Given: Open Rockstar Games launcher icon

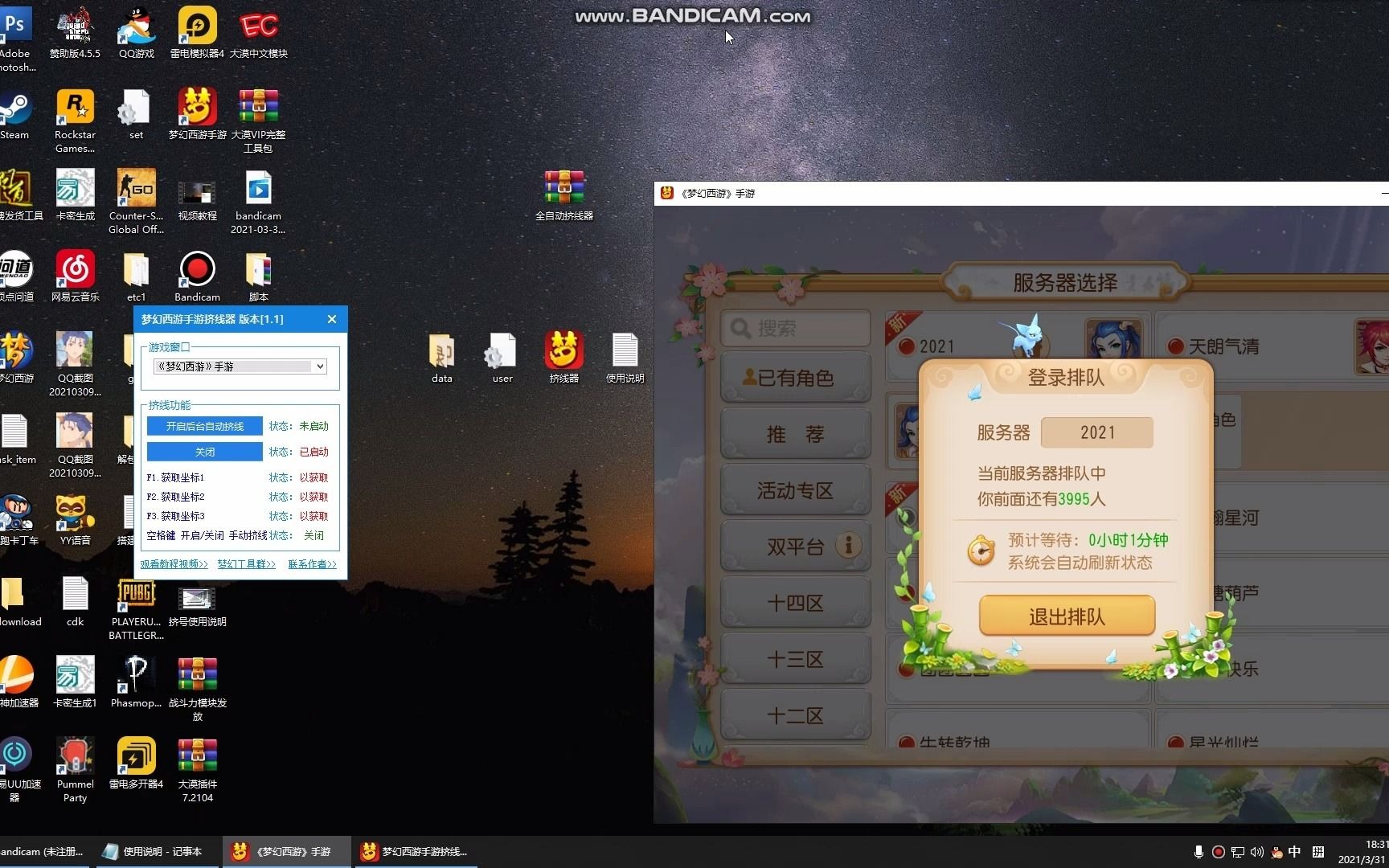Looking at the screenshot, I should coord(75,121).
